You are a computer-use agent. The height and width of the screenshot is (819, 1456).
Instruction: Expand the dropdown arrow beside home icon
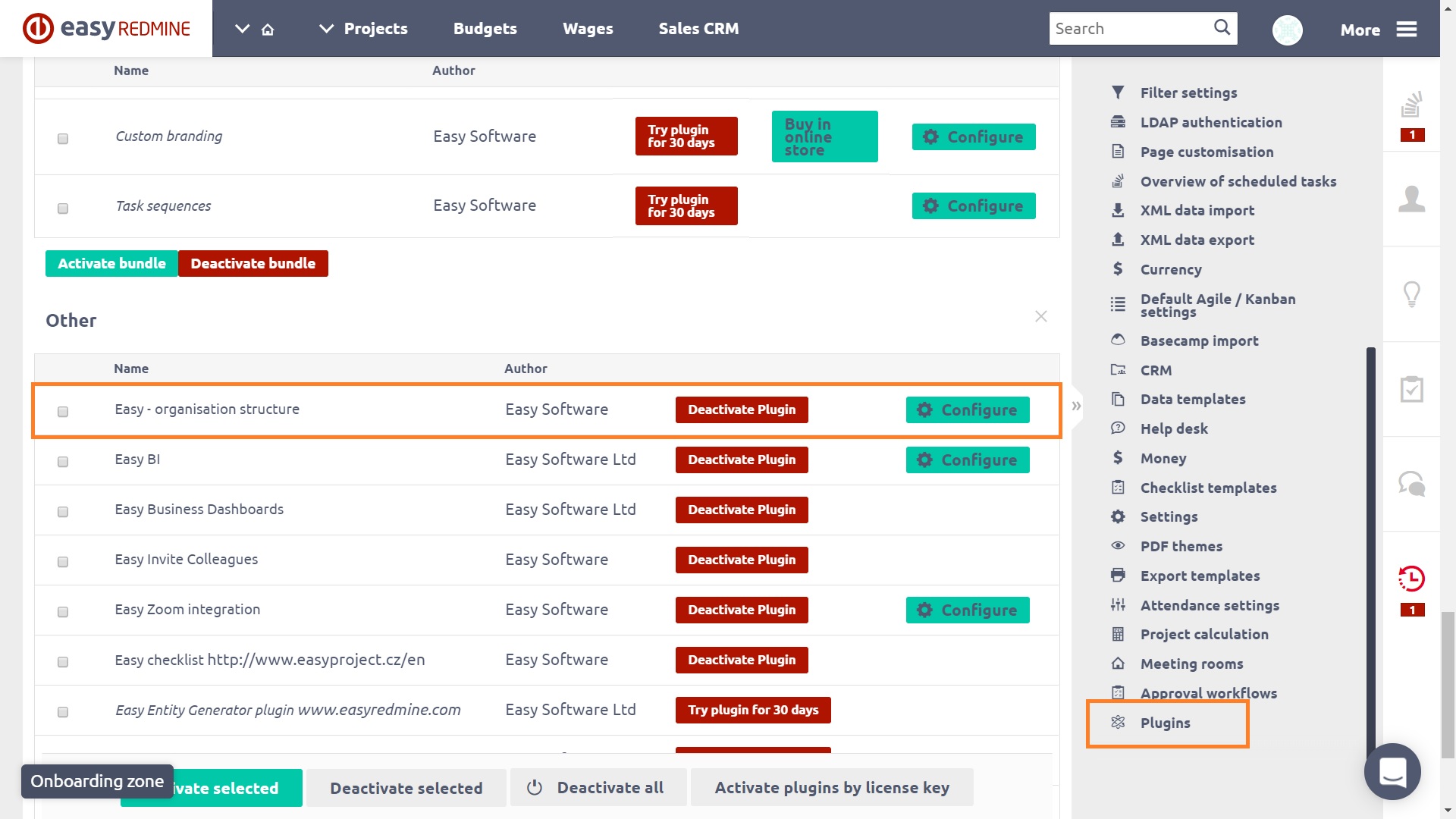[242, 29]
